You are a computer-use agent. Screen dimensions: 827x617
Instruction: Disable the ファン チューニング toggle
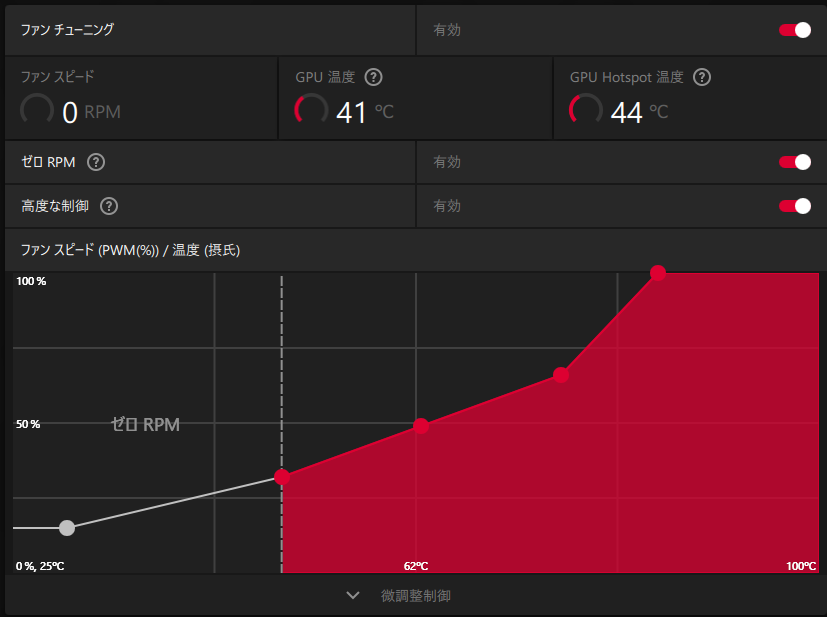pyautogui.click(x=795, y=30)
